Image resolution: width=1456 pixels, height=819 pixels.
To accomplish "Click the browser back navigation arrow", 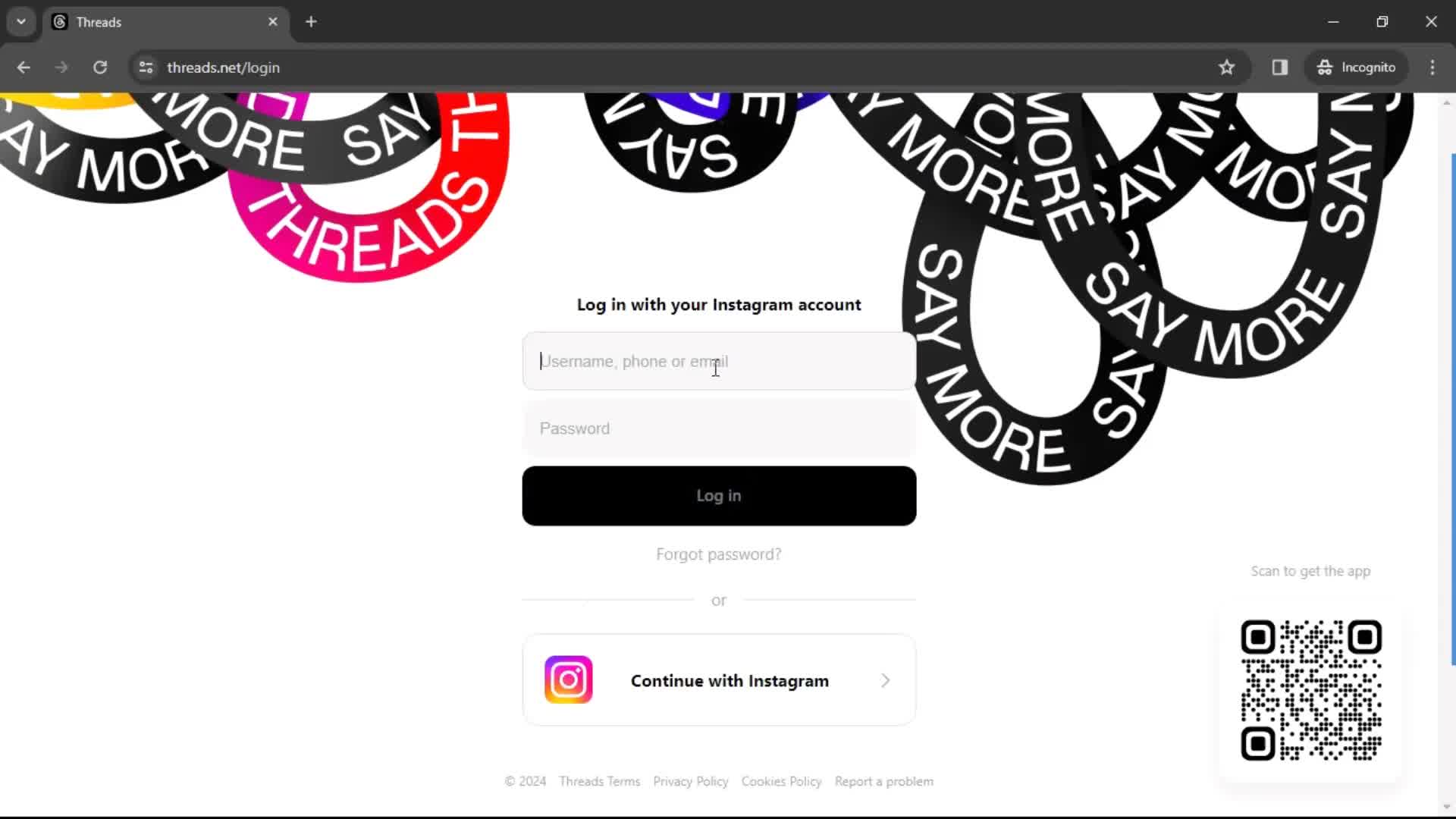I will click(24, 67).
